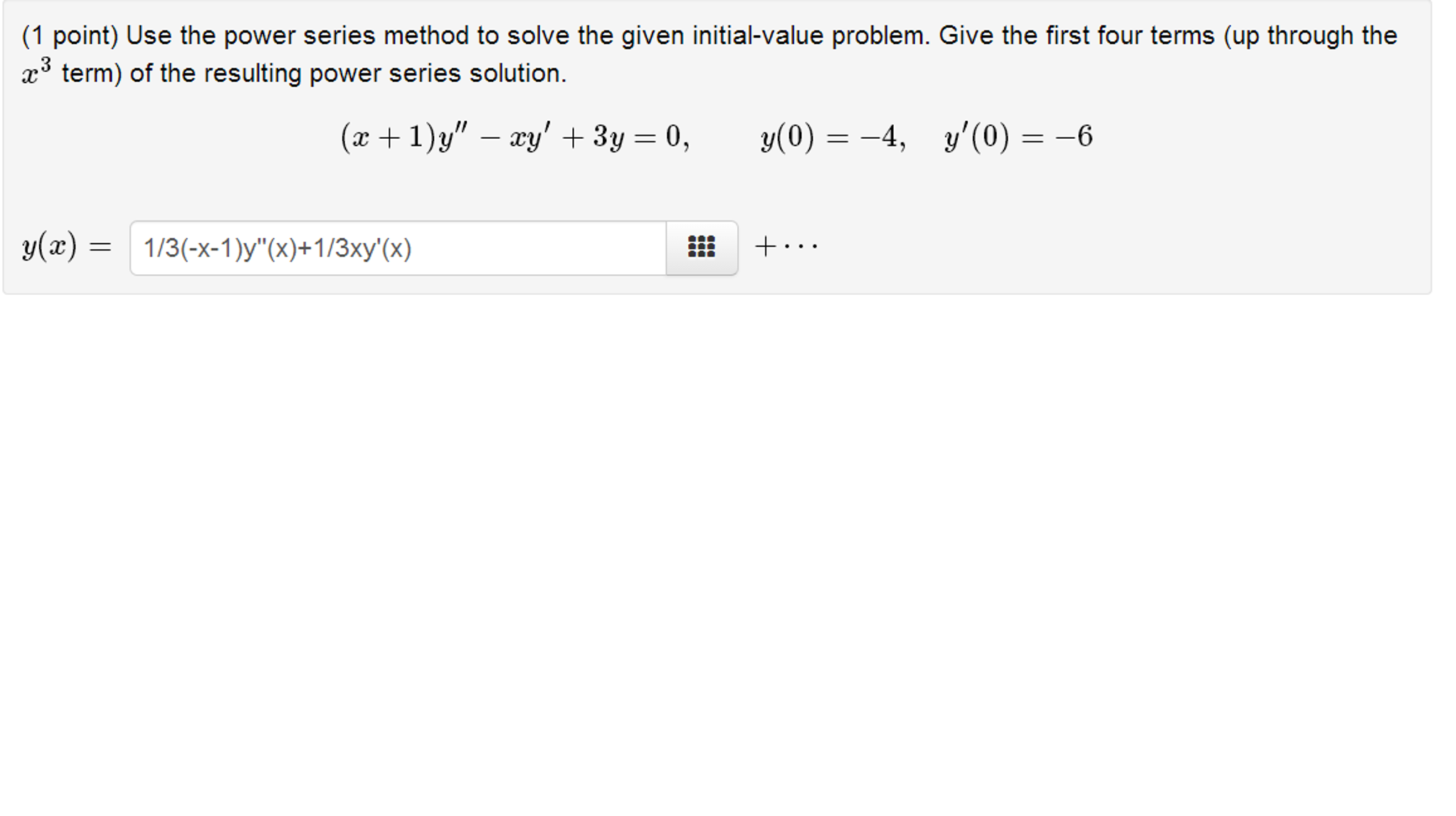Select the answer text inside the field
This screenshot has width=1456, height=816.
pos(278,247)
